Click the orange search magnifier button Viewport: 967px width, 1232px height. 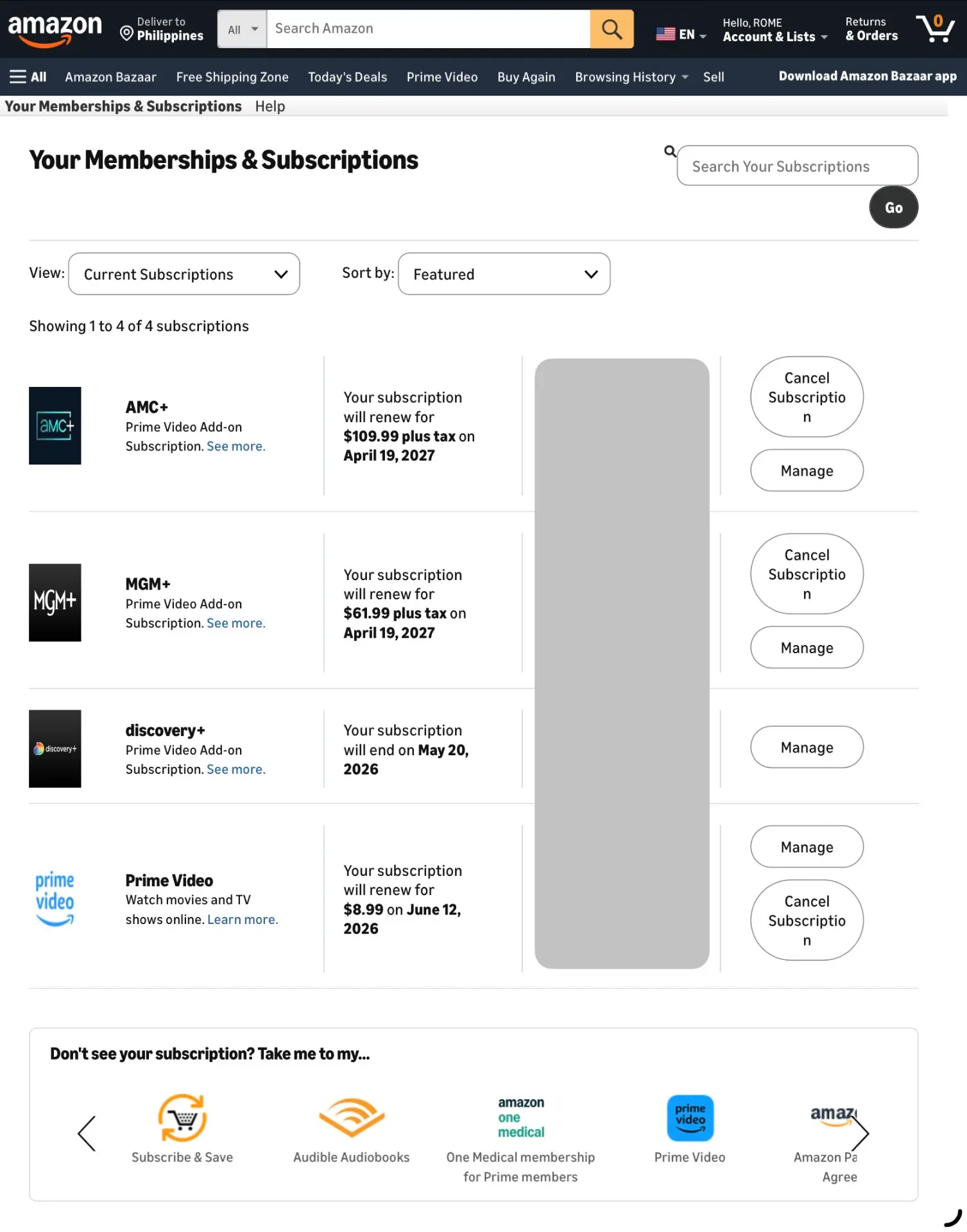tap(612, 29)
